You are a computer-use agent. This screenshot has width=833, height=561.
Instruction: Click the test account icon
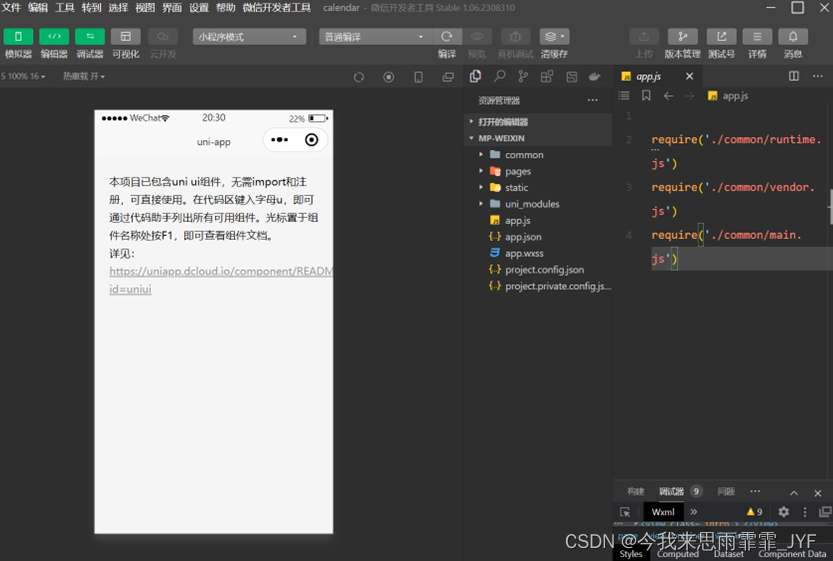721,37
